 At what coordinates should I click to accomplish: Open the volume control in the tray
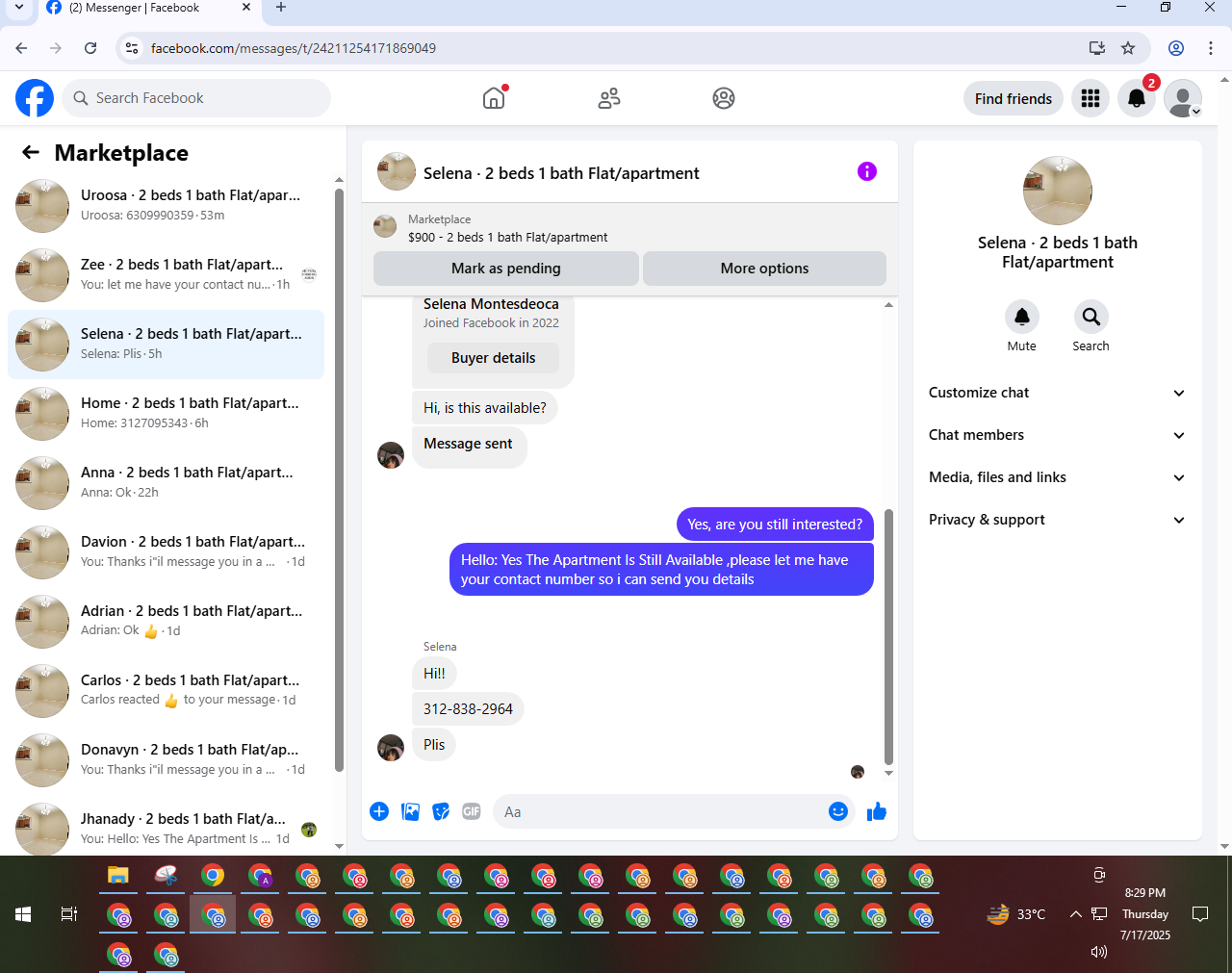[x=1098, y=952]
